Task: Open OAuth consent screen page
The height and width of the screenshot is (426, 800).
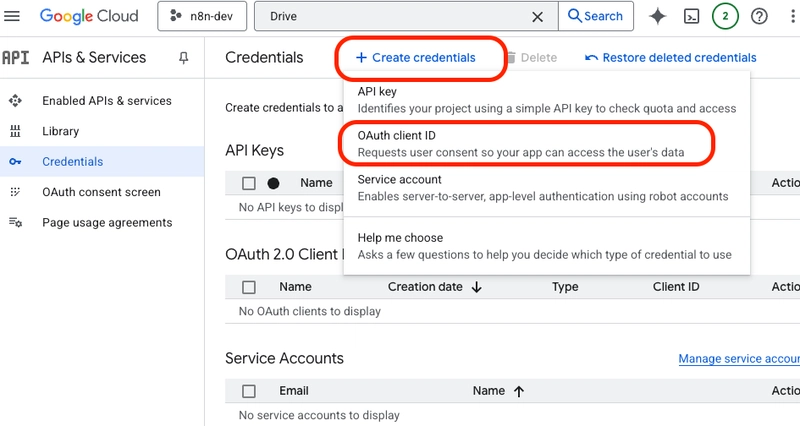Action: click(102, 192)
